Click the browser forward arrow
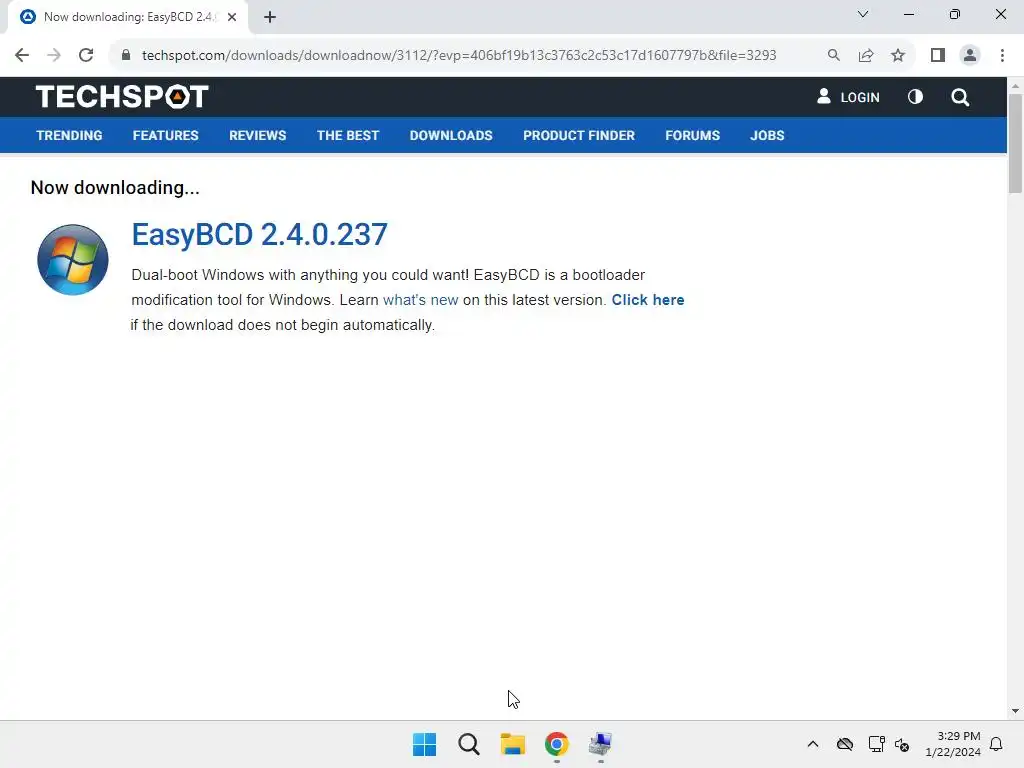Image resolution: width=1024 pixels, height=768 pixels. [x=54, y=56]
